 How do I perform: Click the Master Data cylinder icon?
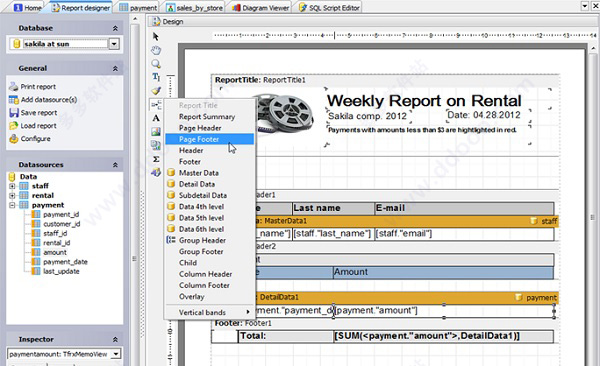(171, 173)
